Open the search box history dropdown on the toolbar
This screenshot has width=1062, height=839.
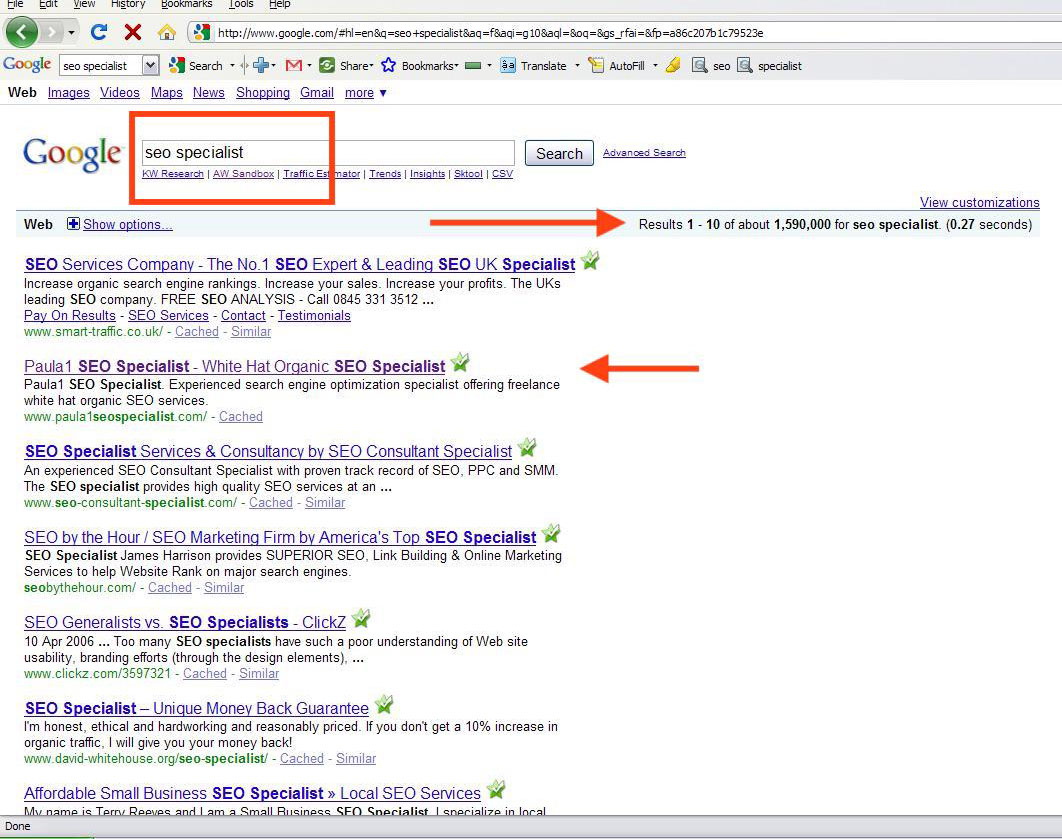coord(148,65)
